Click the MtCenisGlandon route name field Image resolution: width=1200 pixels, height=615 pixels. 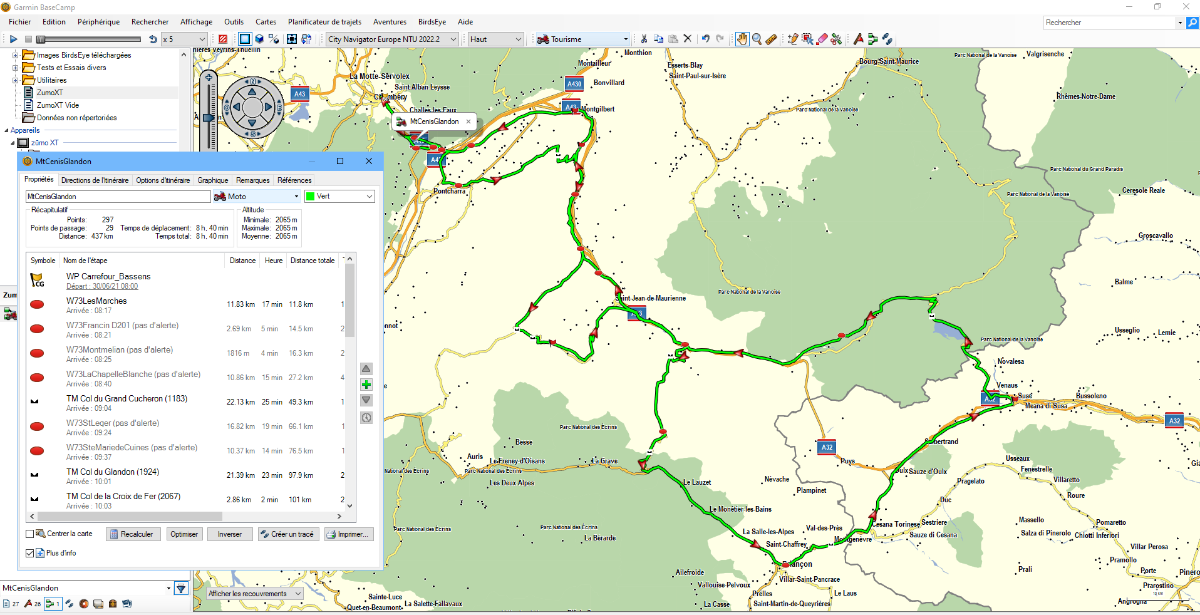[x=117, y=197]
